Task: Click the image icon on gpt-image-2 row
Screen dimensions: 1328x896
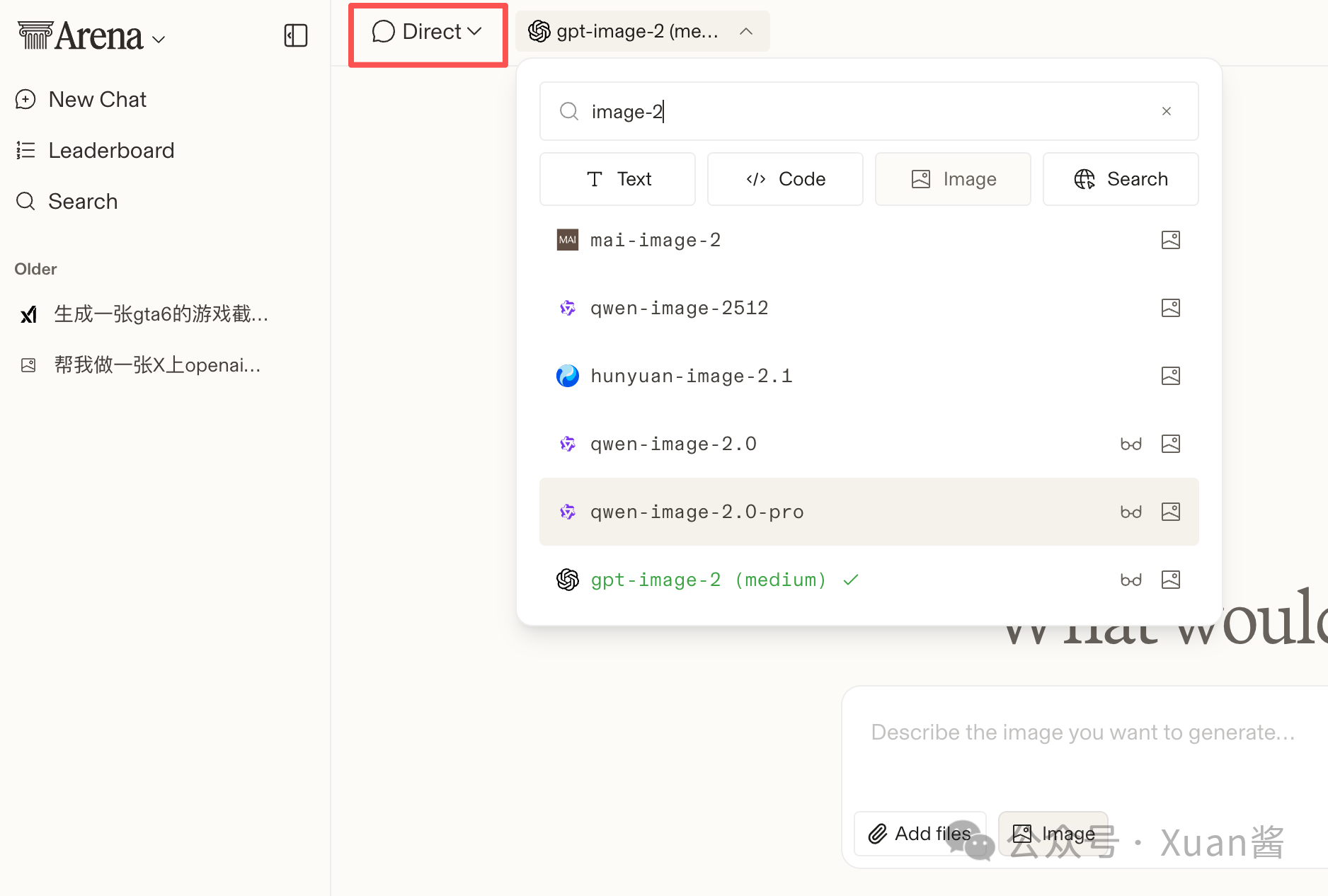Action: click(x=1171, y=580)
